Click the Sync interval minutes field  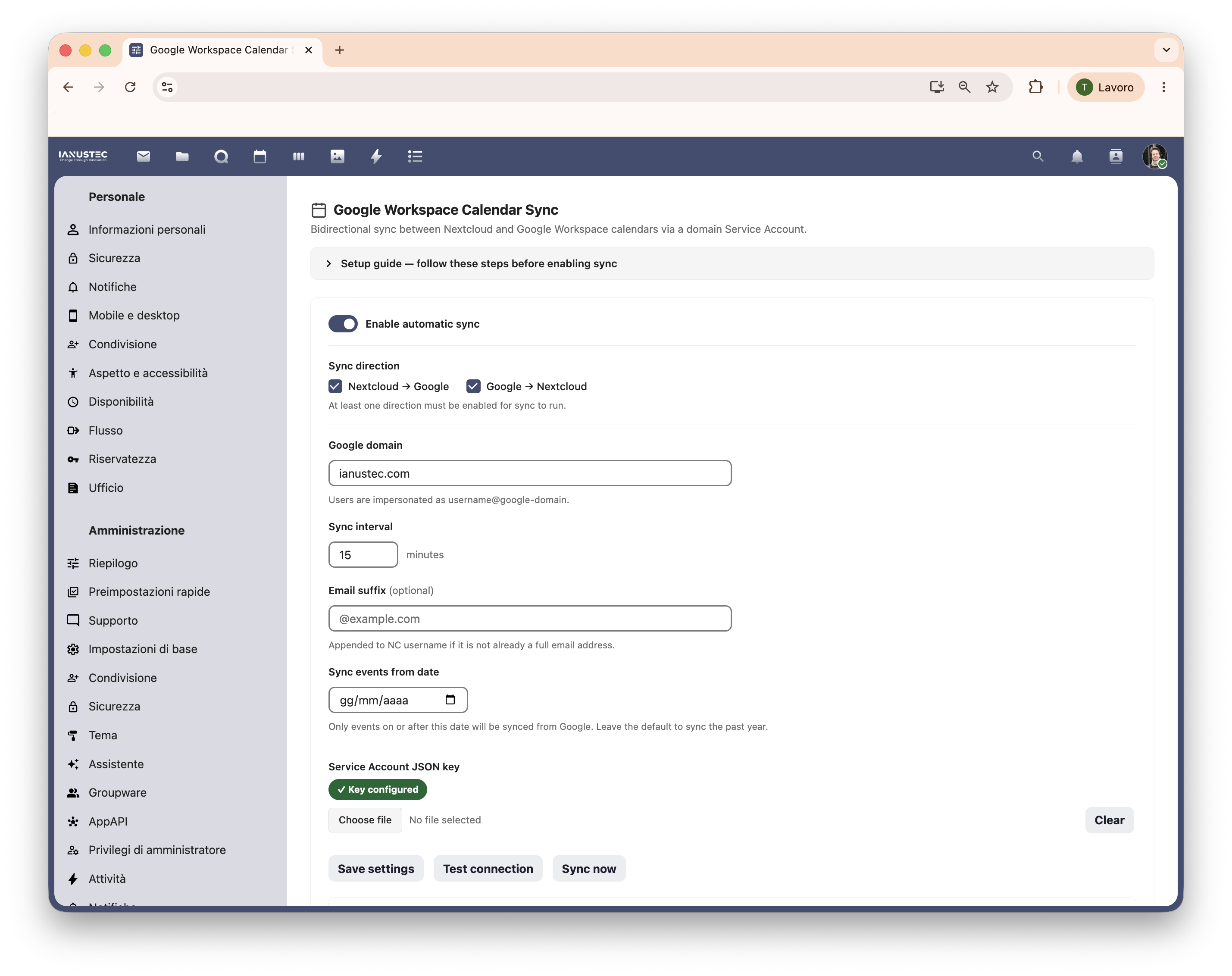[x=363, y=555]
